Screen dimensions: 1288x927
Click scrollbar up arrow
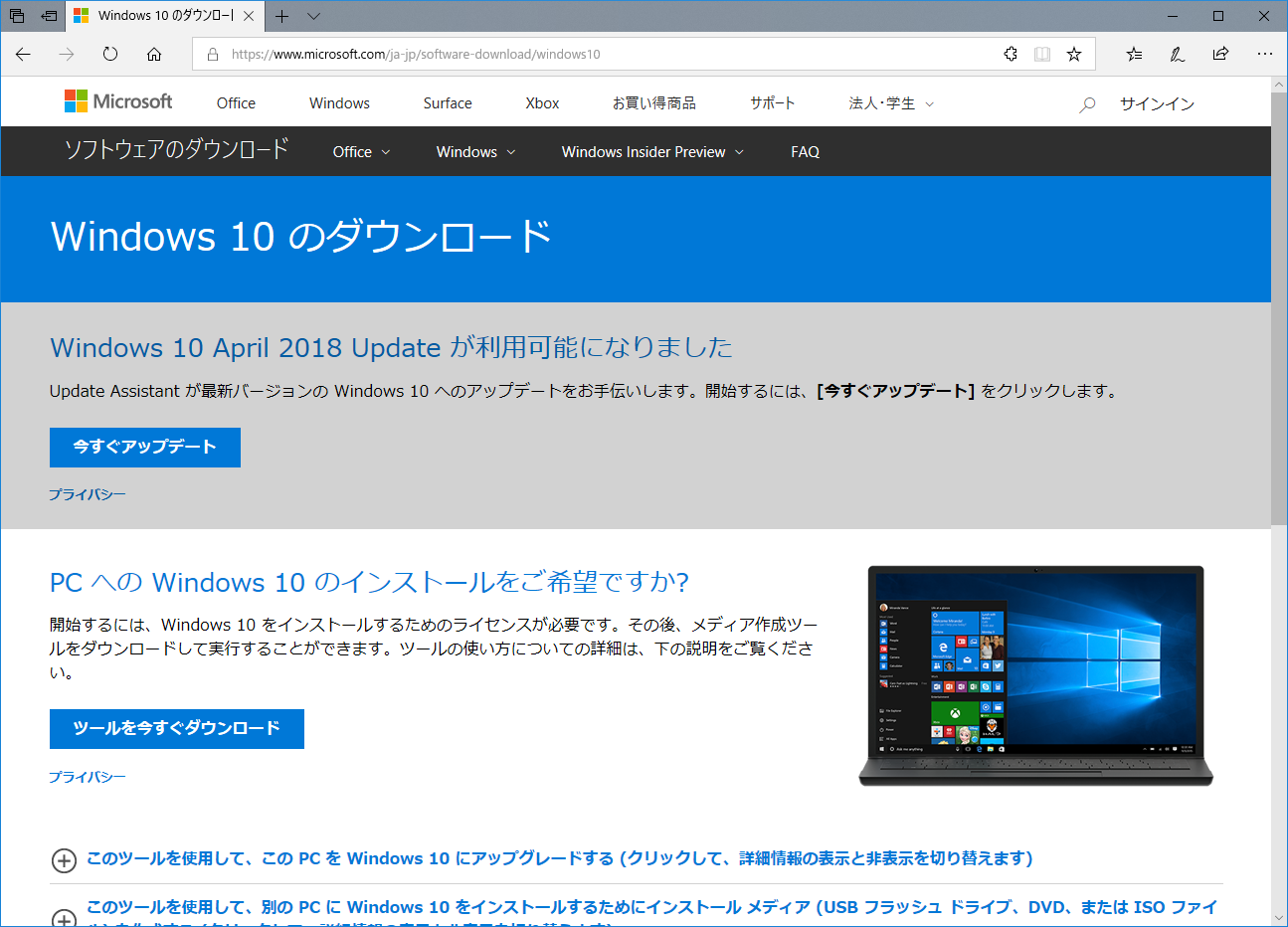[1279, 85]
